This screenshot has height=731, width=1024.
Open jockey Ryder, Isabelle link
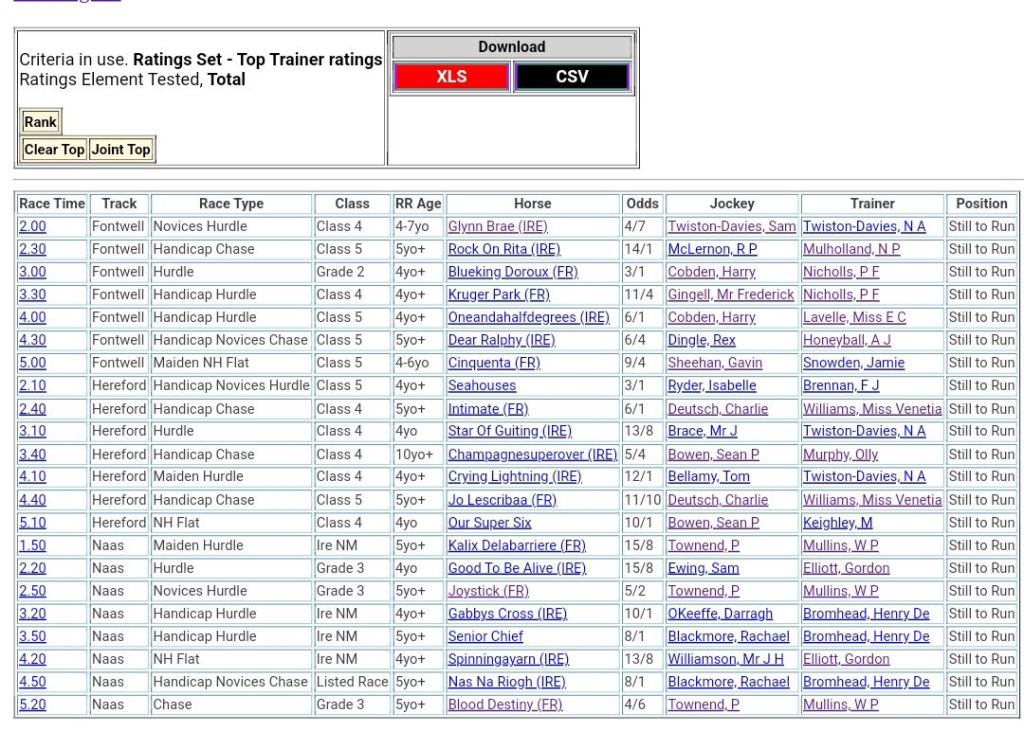pyautogui.click(x=711, y=386)
